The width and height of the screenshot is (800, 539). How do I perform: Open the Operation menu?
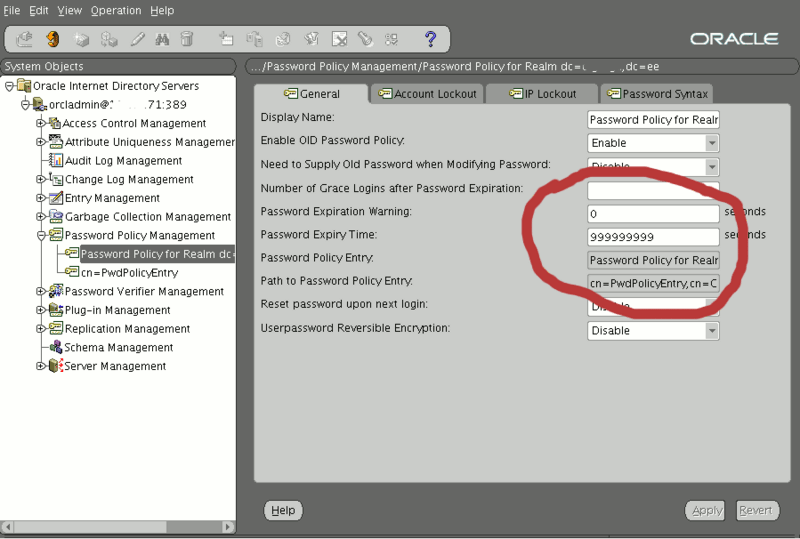click(116, 10)
